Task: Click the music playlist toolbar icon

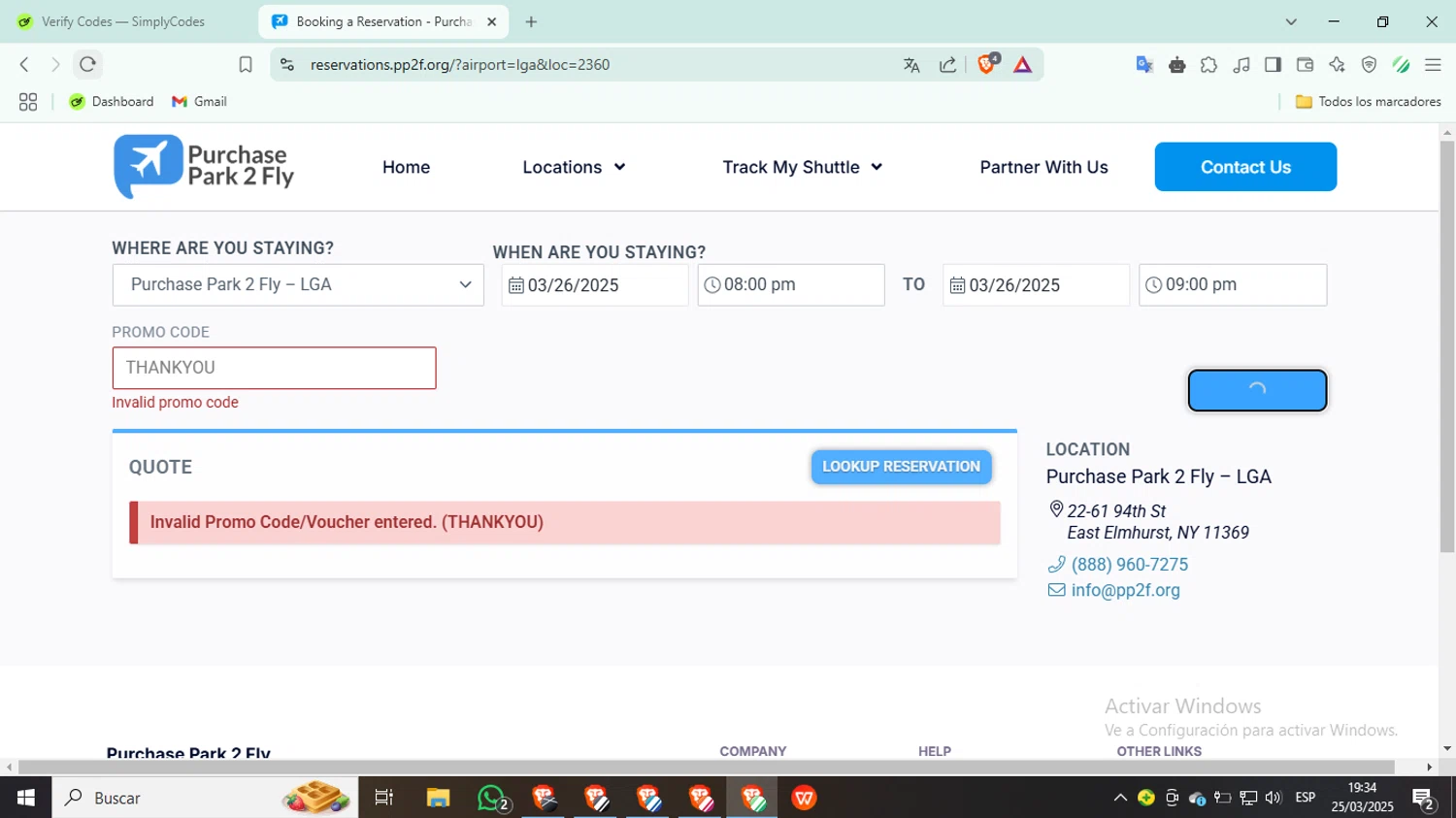Action: pos(1241,65)
